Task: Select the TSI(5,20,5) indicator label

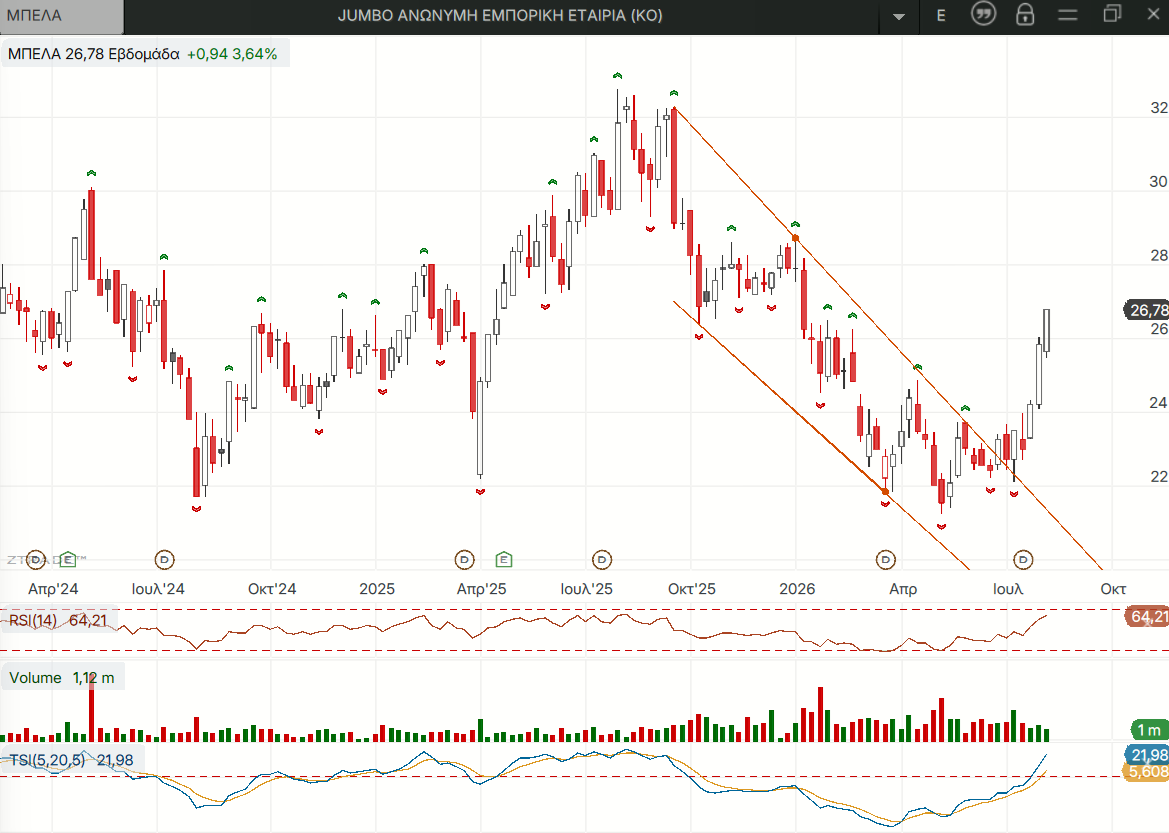Action: 72,760
